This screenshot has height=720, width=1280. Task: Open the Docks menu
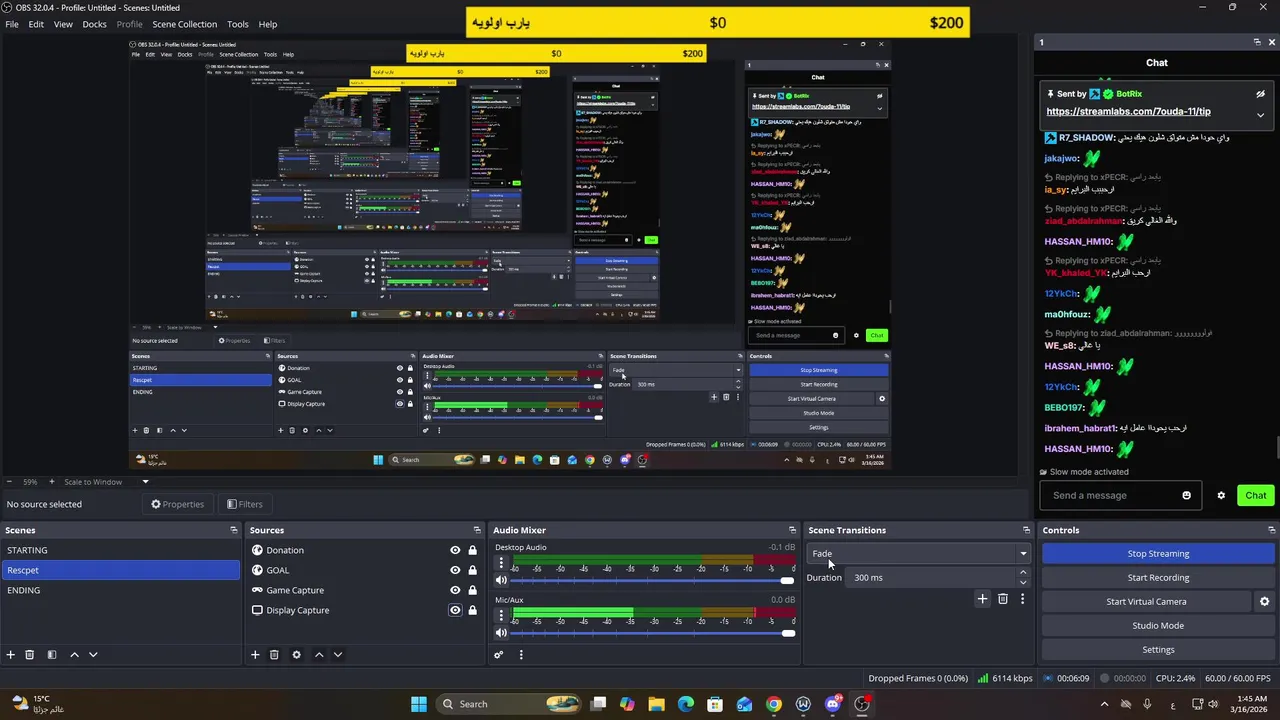coord(94,24)
